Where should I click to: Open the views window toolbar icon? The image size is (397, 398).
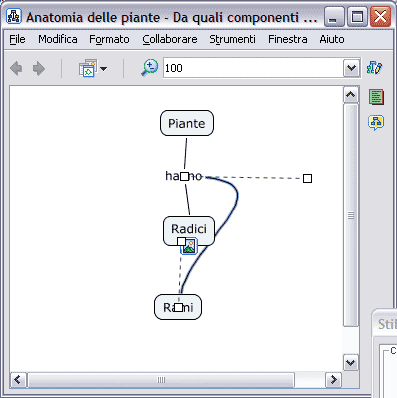[88, 68]
